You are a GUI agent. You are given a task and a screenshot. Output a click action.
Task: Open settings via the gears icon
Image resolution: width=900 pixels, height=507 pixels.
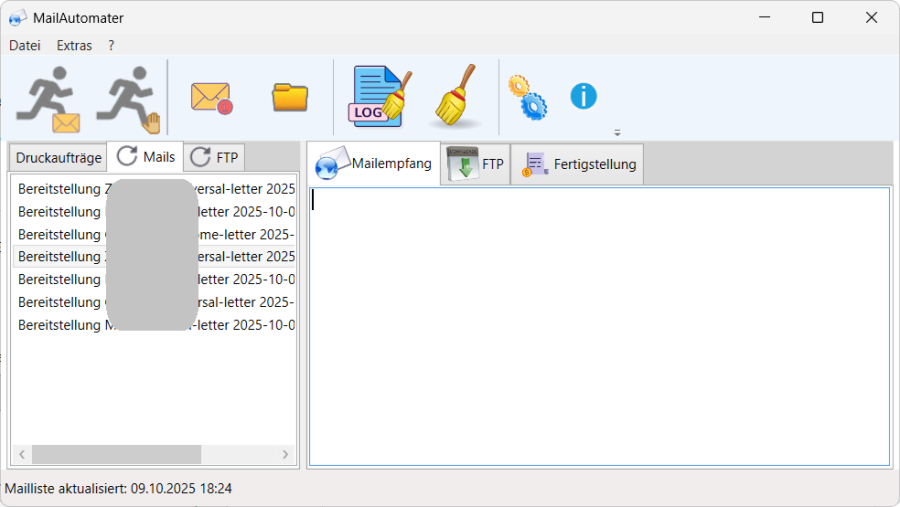527,97
